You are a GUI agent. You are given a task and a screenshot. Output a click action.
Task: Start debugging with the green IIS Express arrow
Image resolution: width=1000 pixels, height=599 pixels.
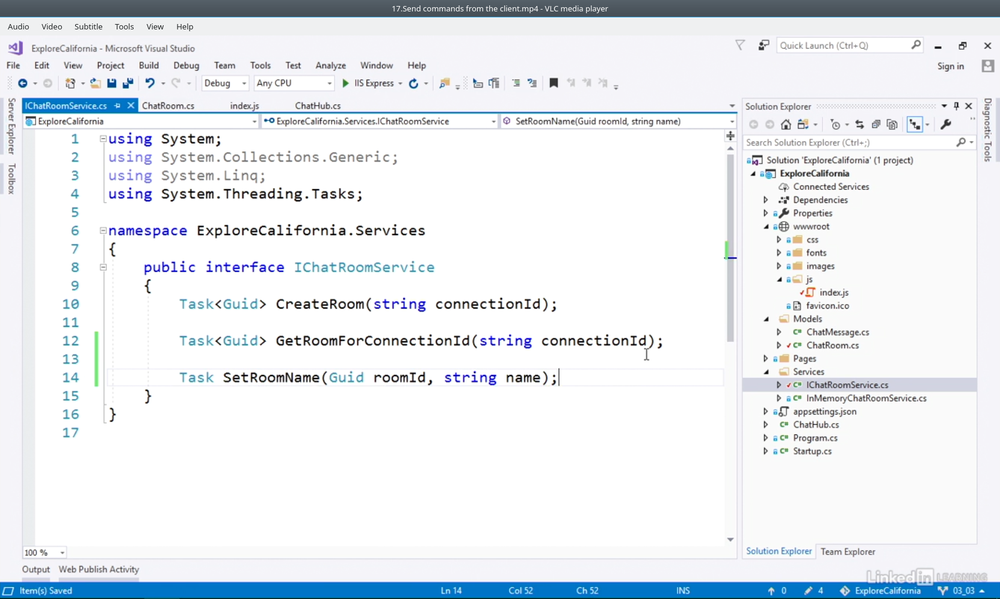tap(345, 84)
